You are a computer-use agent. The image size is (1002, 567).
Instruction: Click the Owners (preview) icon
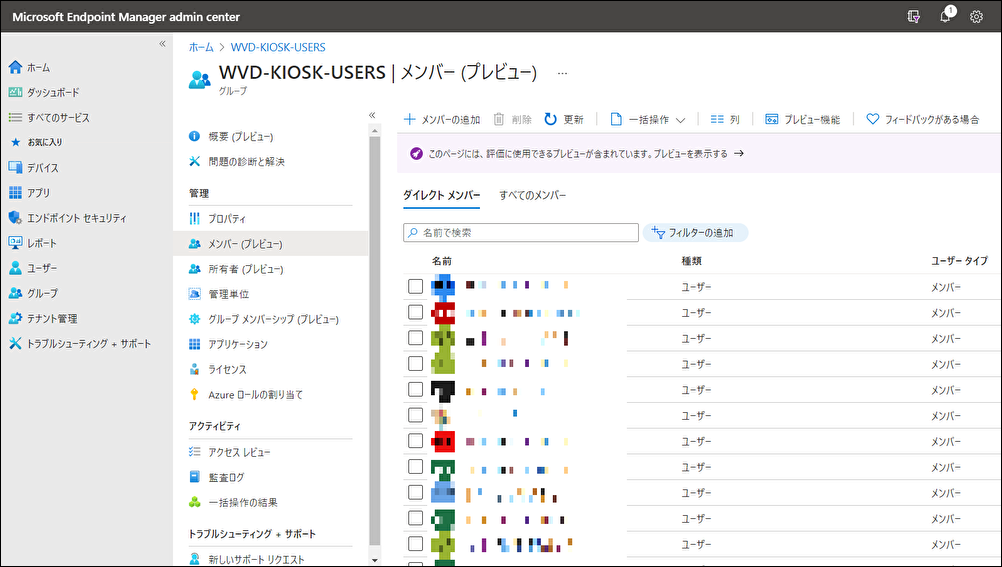pos(194,269)
